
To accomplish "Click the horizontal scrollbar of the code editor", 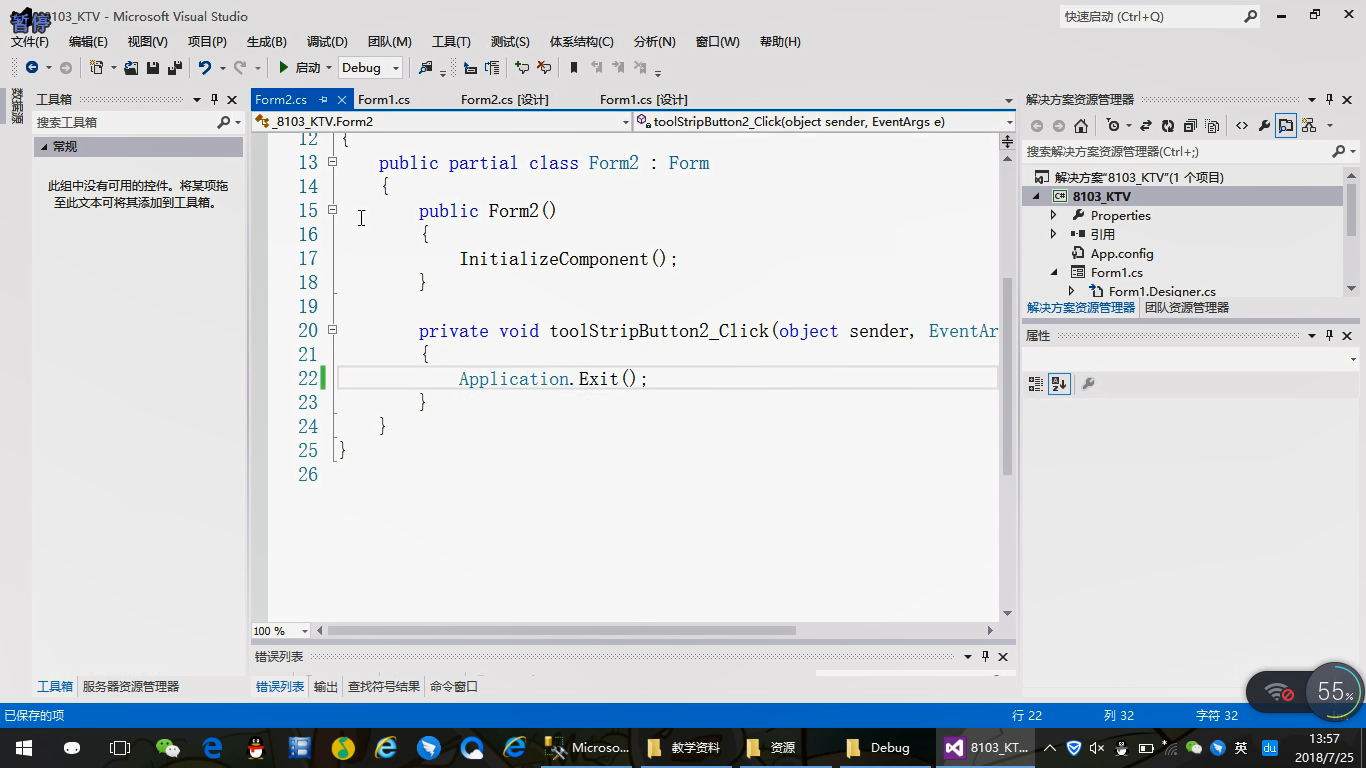I will [x=561, y=630].
